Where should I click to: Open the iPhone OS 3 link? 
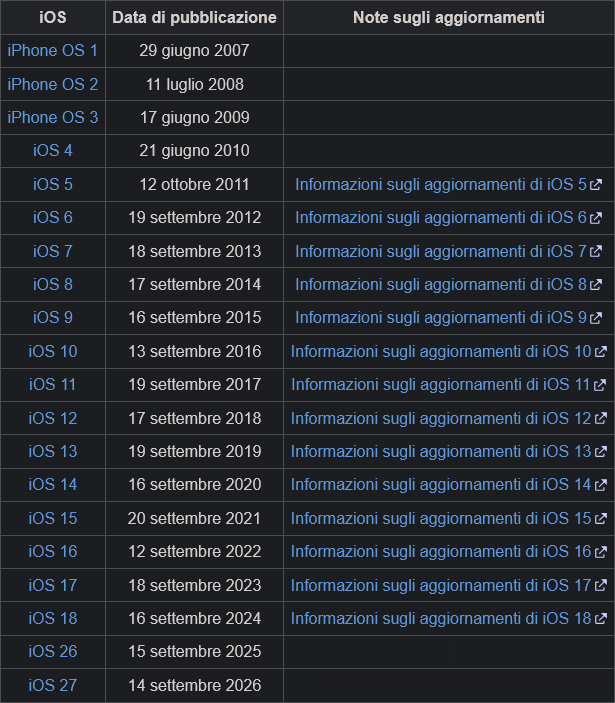click(52, 117)
